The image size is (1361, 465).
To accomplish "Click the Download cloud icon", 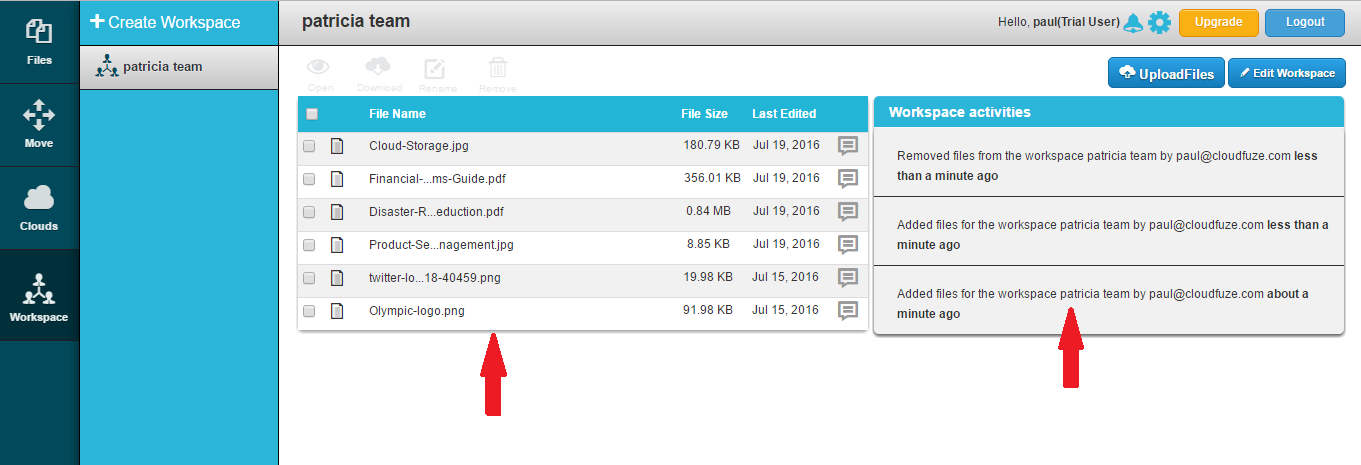I will [x=378, y=70].
